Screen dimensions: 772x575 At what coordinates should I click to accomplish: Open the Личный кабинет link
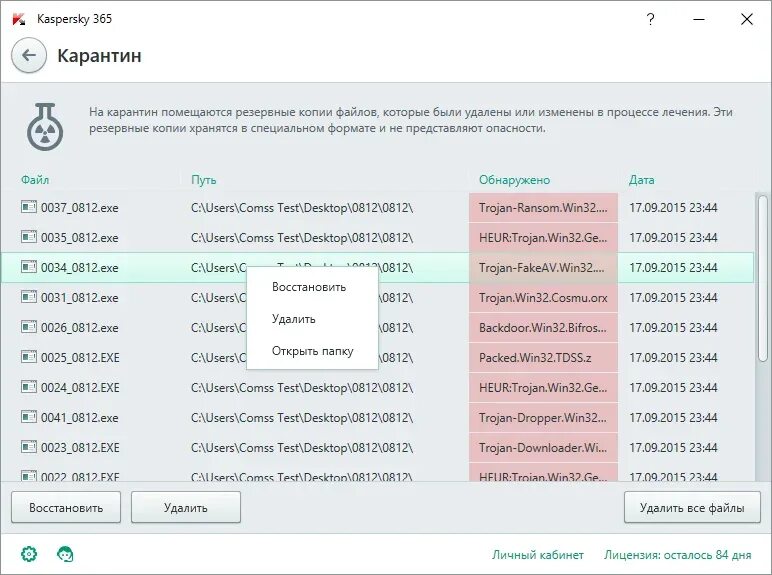(x=539, y=554)
